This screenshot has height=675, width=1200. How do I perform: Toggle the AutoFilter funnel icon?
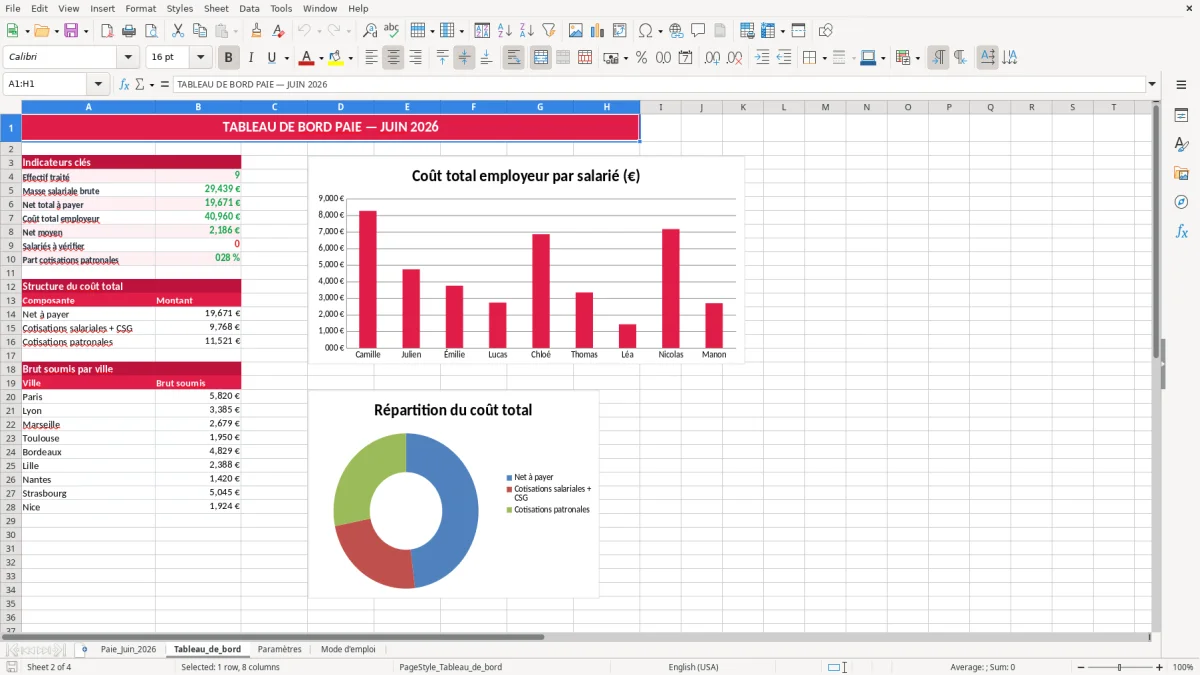(x=549, y=31)
